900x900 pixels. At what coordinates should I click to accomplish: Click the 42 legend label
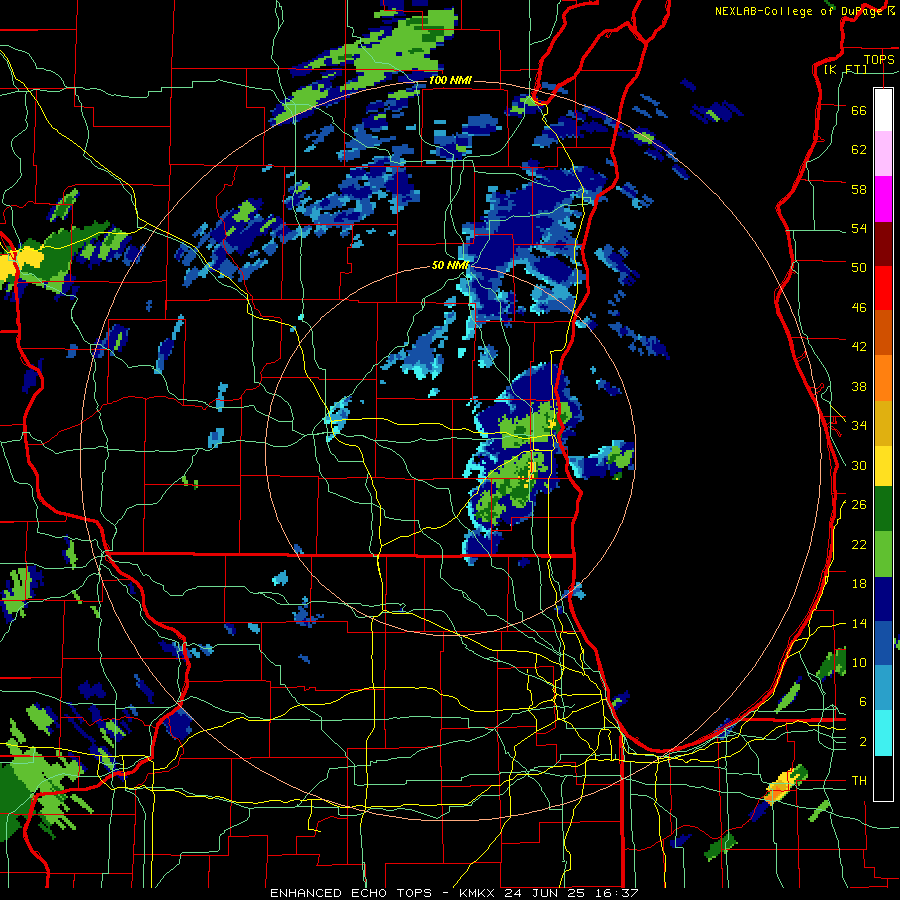pyautogui.click(x=859, y=347)
